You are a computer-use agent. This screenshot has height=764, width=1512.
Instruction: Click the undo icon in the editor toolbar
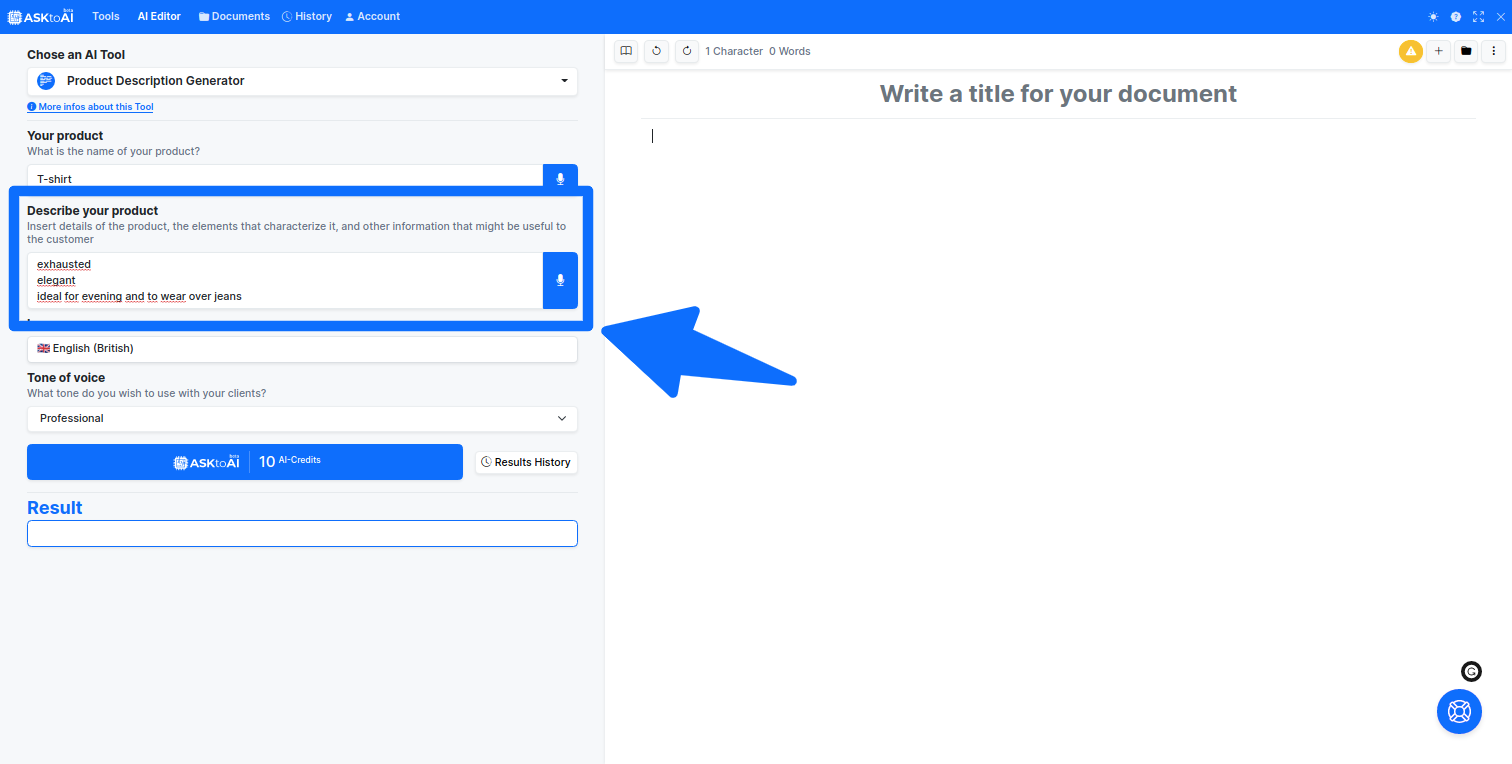[x=656, y=51]
